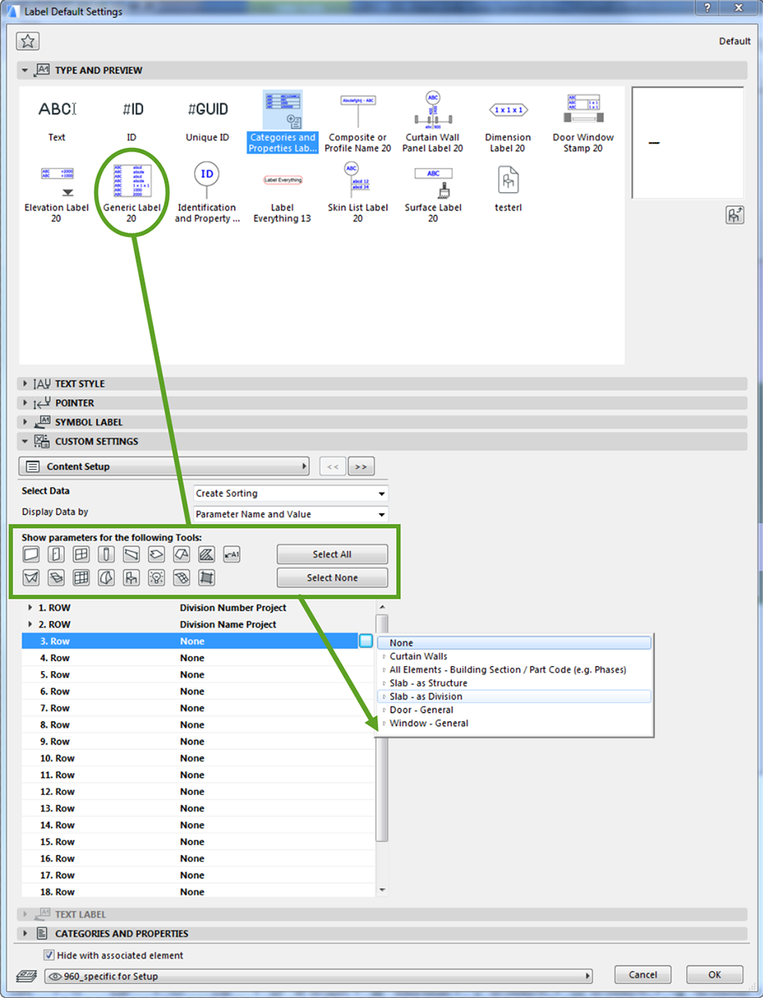
Task: Expand 1. ROW Division Number Project
Action: [x=30, y=608]
